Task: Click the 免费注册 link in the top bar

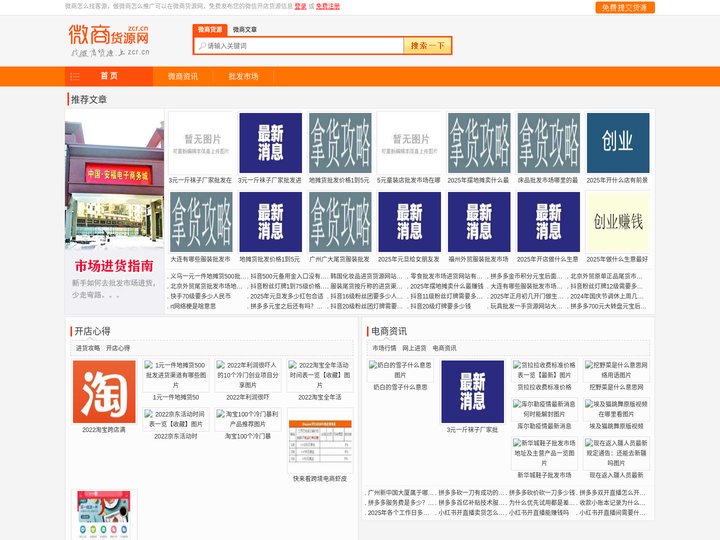Action: 328,6
